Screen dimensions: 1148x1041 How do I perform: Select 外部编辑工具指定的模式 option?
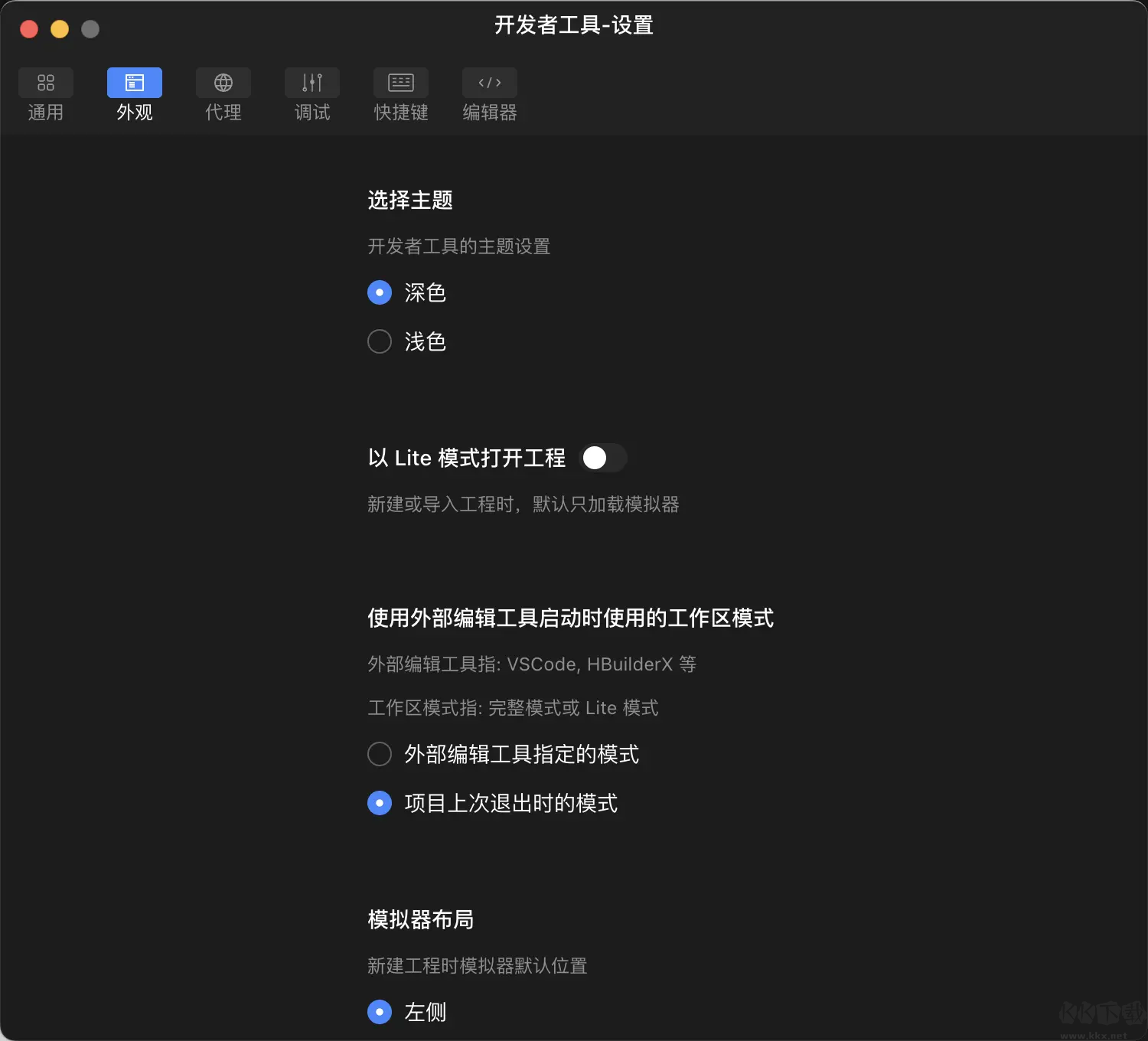[379, 754]
